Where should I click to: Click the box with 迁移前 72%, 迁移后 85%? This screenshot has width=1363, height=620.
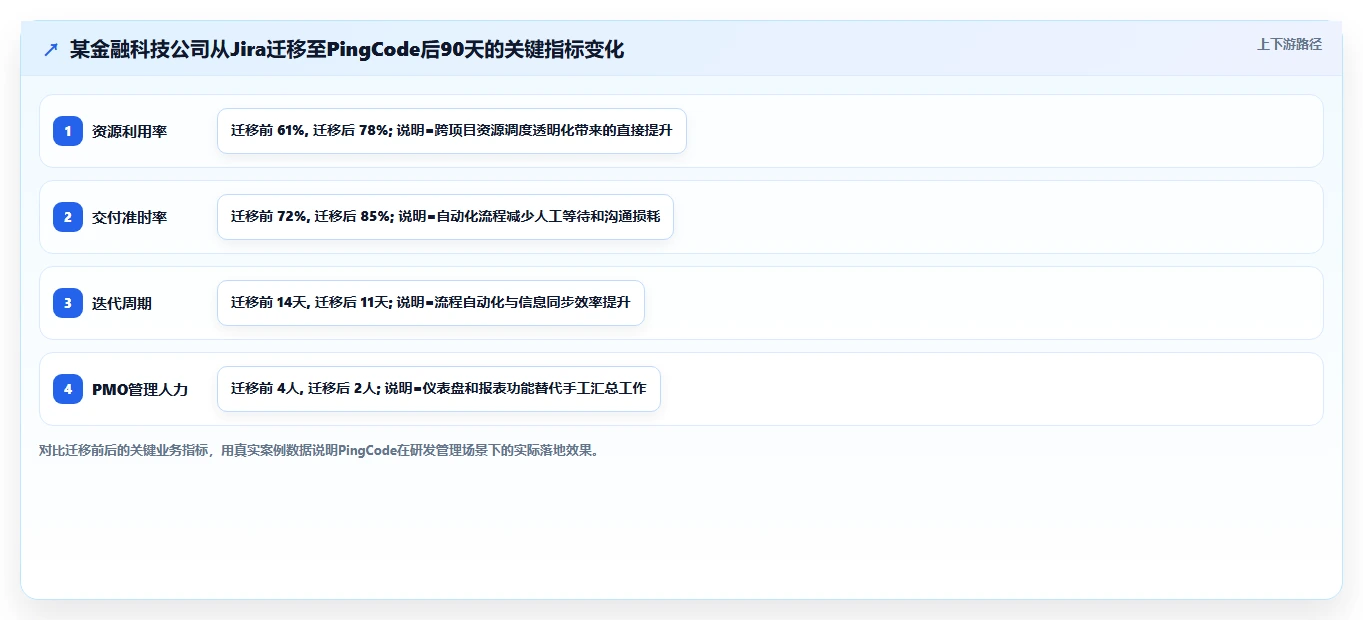click(x=445, y=217)
